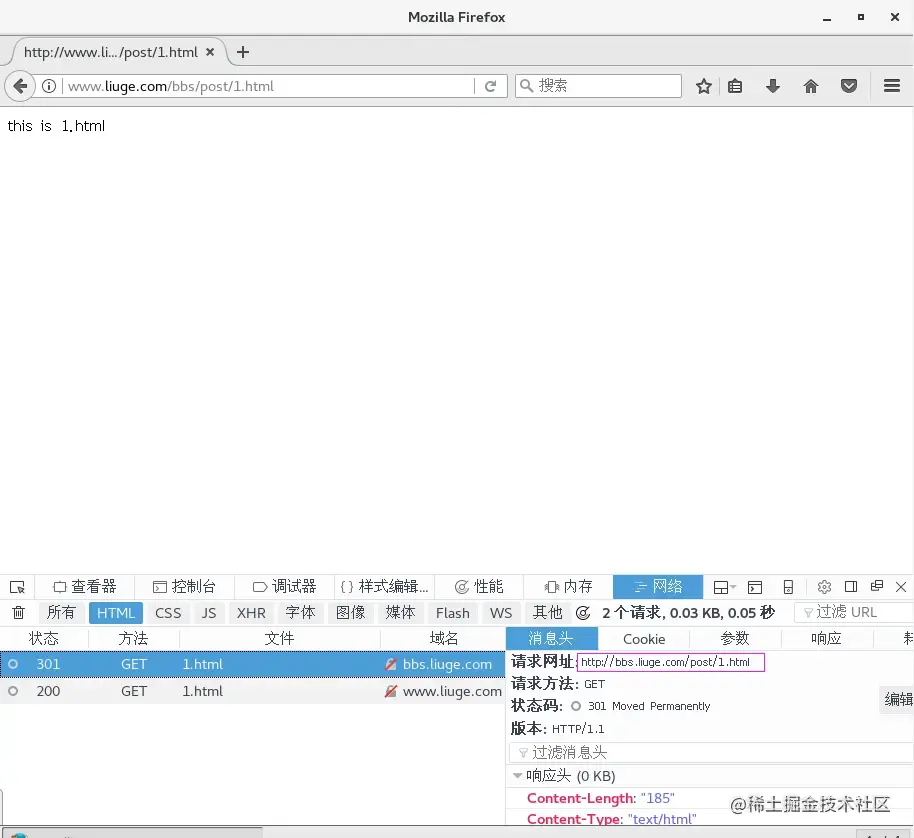Toggle responsive design mode icon

pyautogui.click(x=788, y=587)
